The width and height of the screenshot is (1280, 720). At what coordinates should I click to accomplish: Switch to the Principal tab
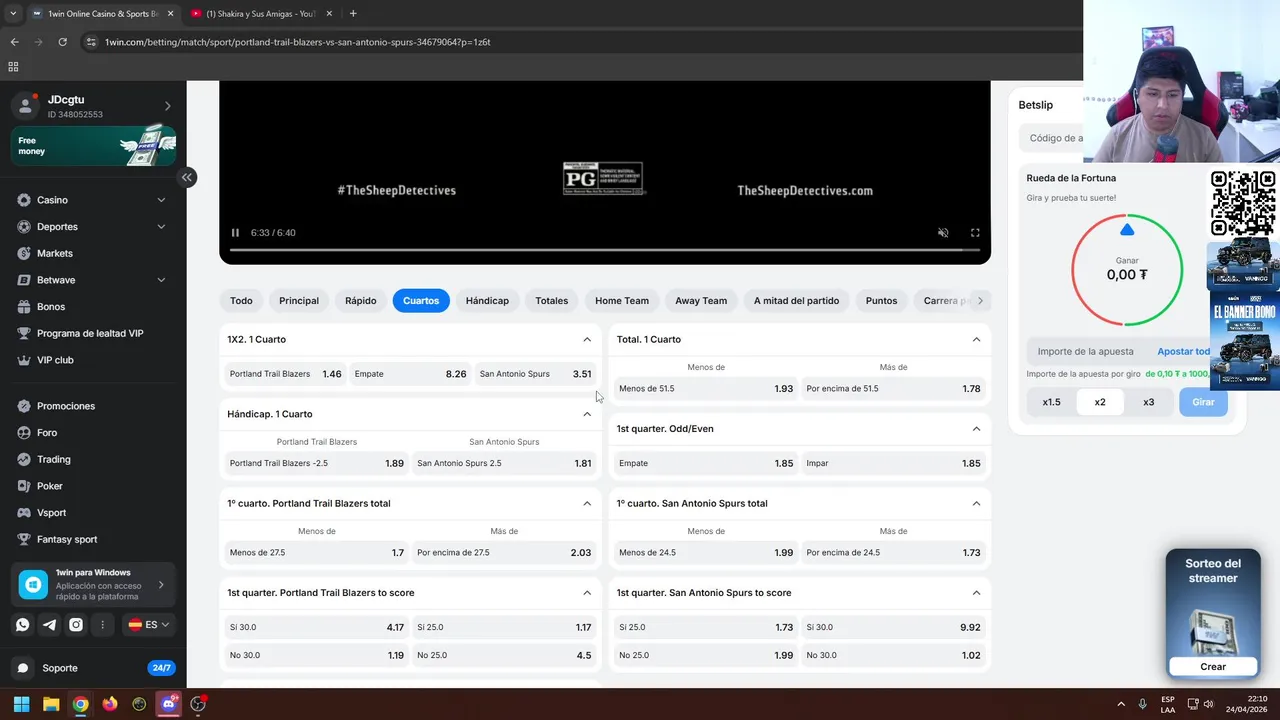pyautogui.click(x=299, y=301)
